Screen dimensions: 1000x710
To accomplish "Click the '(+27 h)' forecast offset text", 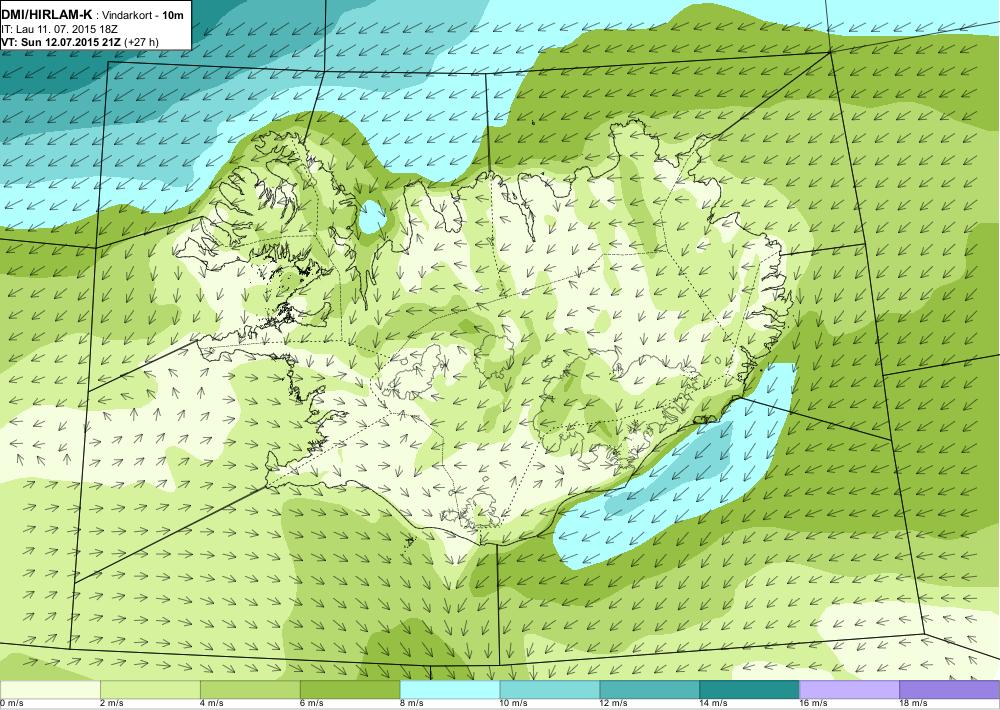I will coord(143,42).
